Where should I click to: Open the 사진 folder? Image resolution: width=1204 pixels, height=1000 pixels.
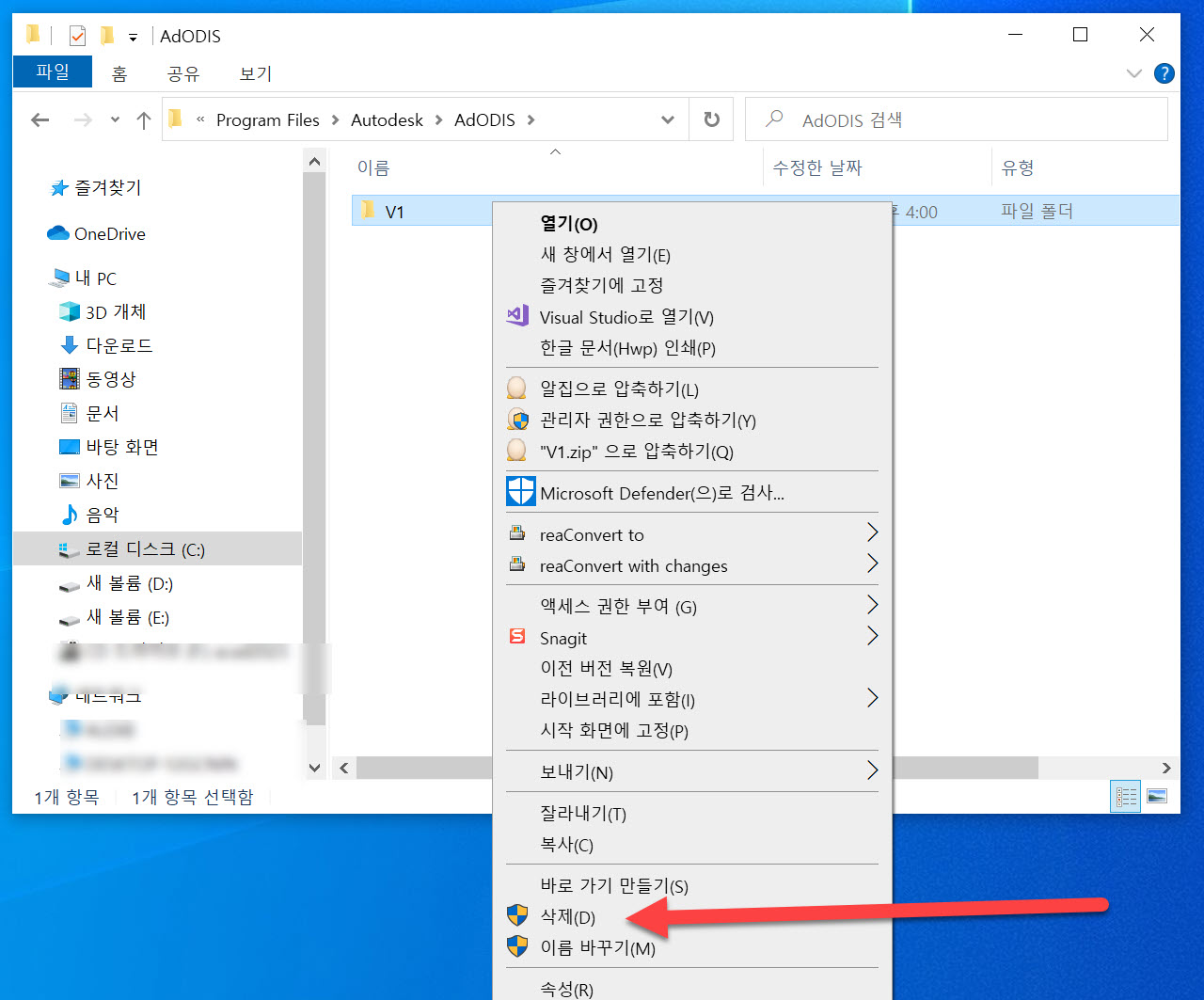click(90, 481)
